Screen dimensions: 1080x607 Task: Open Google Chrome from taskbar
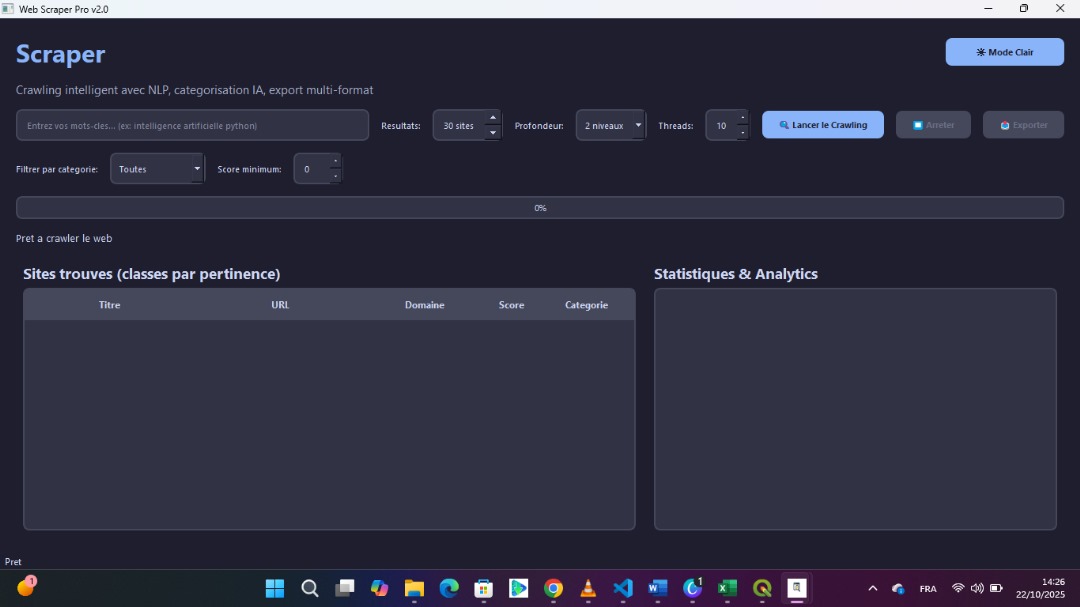[553, 588]
